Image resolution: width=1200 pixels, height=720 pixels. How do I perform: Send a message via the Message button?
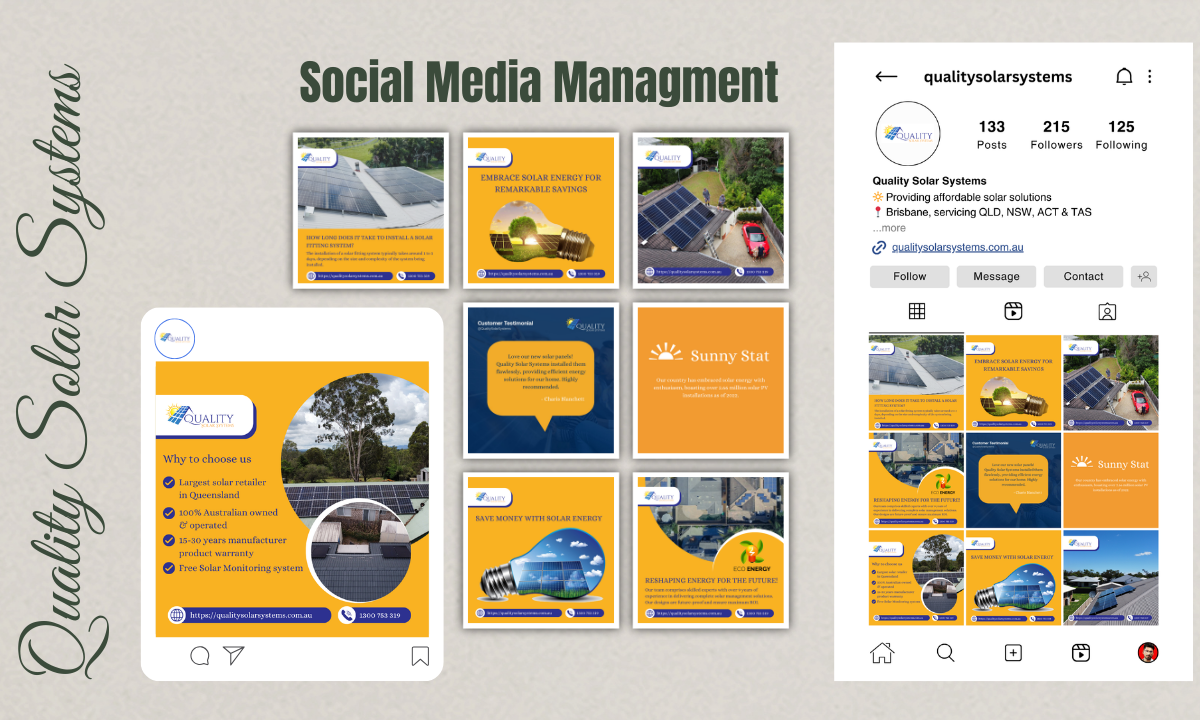pyautogui.click(x=996, y=276)
